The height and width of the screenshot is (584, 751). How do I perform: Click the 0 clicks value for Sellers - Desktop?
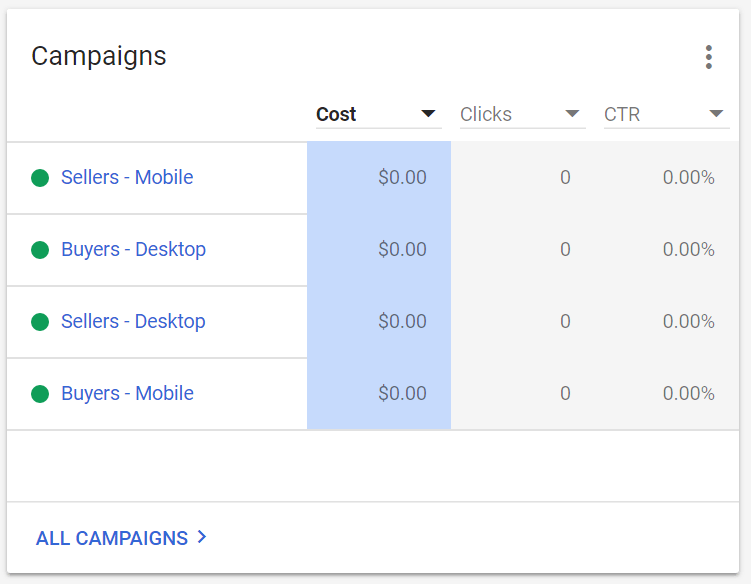pos(565,321)
